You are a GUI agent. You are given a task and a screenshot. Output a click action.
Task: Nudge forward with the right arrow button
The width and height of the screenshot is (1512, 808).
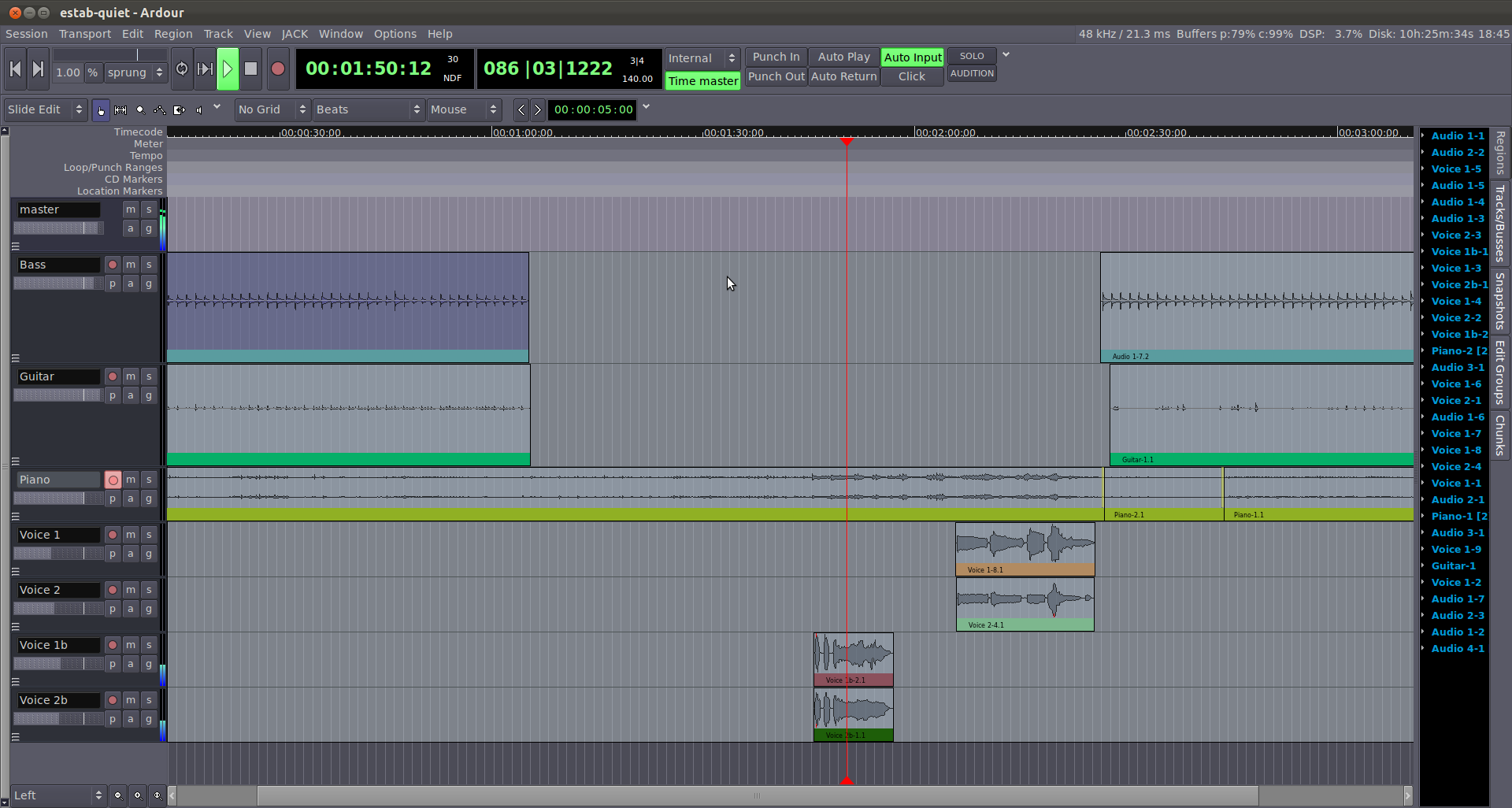point(537,110)
